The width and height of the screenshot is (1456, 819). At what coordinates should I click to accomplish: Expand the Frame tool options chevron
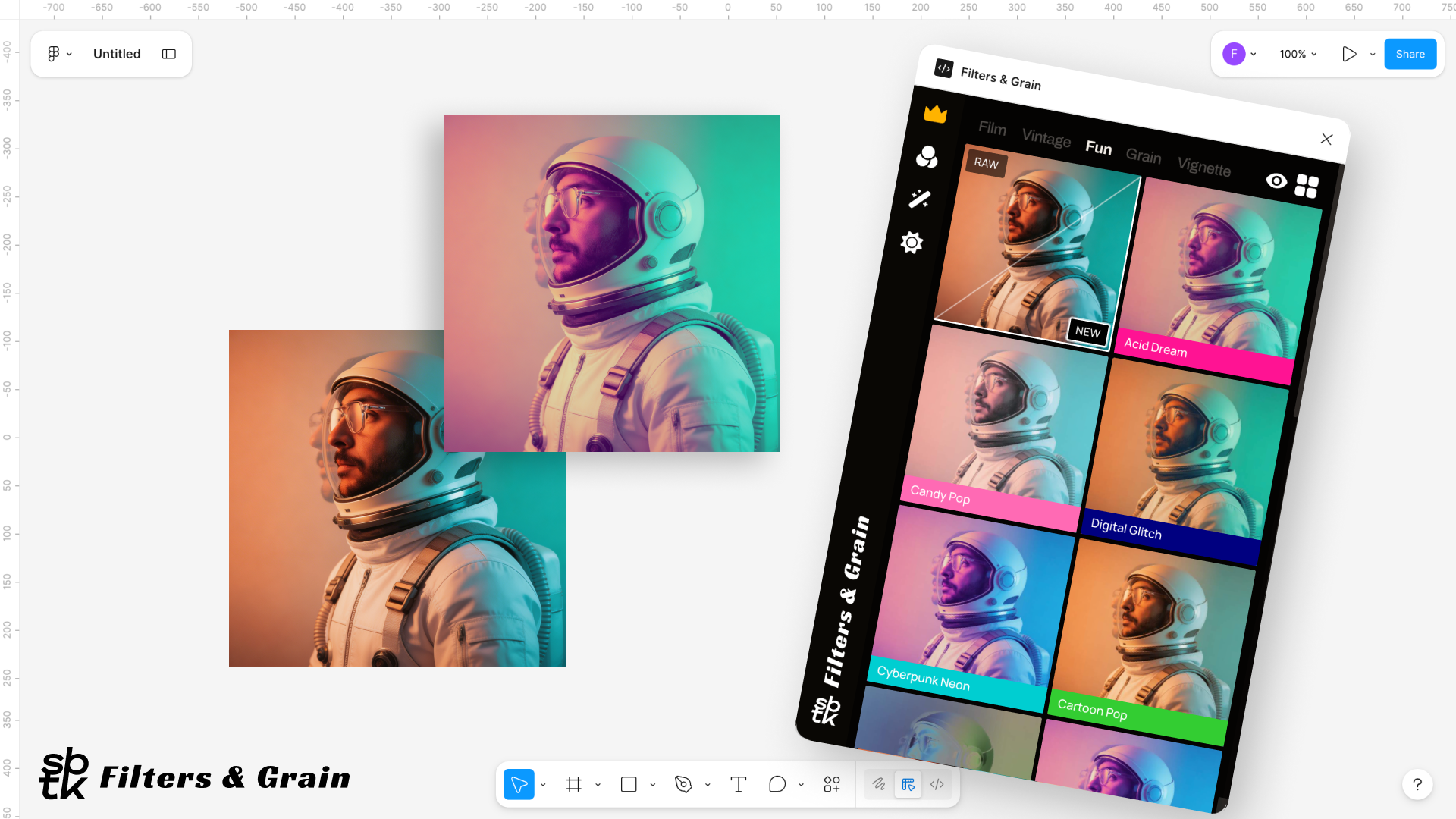pos(598,785)
